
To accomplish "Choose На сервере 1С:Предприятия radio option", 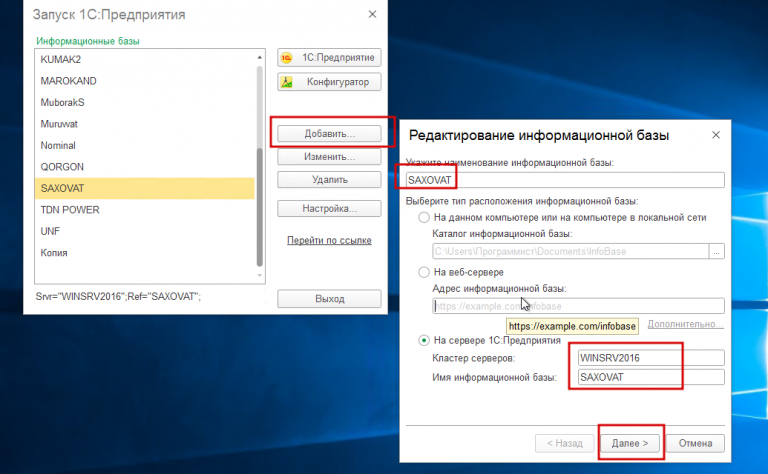I will tap(424, 340).
